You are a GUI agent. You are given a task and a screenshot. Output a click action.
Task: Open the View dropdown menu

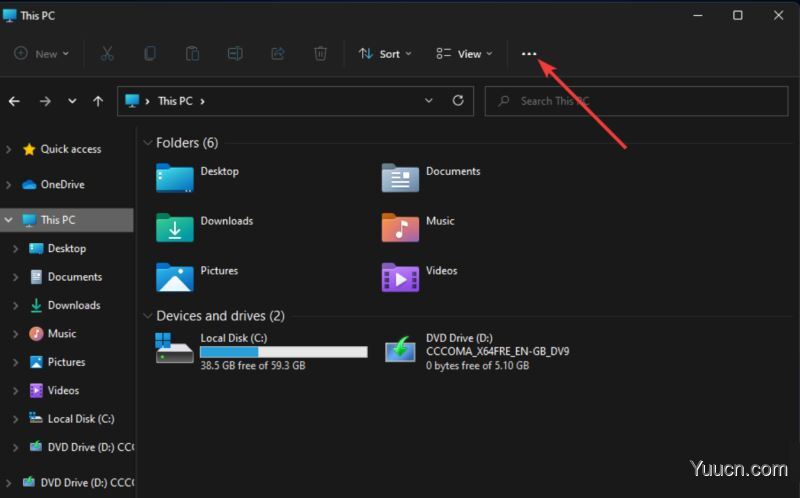(x=464, y=54)
